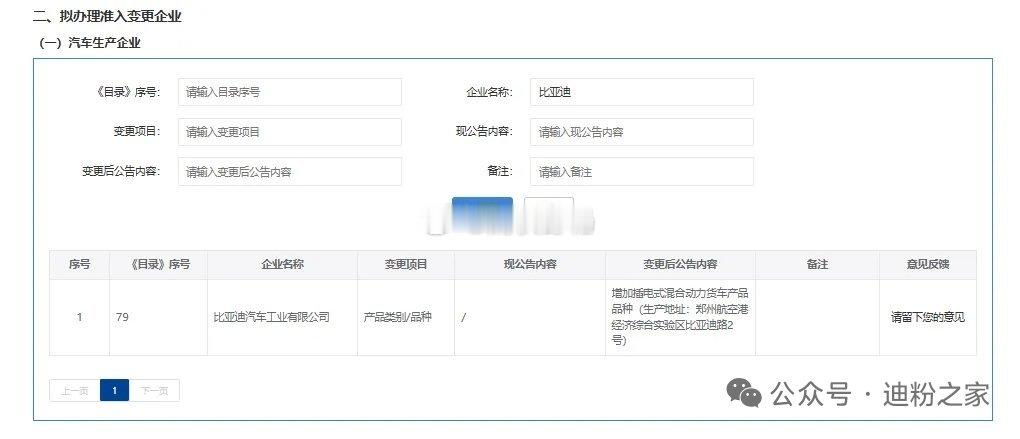1020x439 pixels.
Task: Click subheading (一) 汽车生产企业
Action: 90,43
